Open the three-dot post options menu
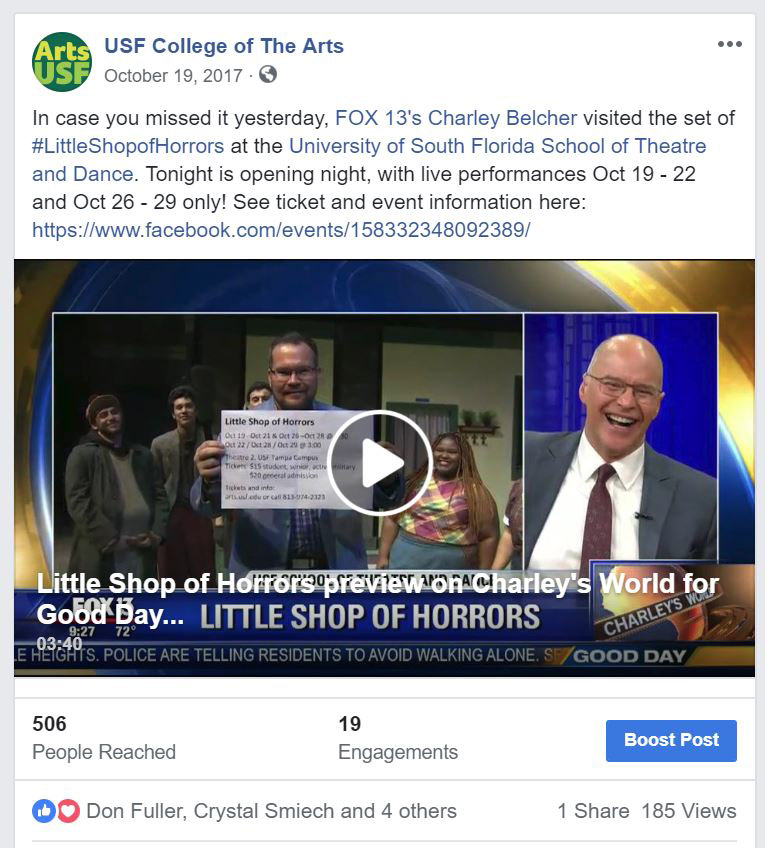The height and width of the screenshot is (848, 765). tap(729, 44)
